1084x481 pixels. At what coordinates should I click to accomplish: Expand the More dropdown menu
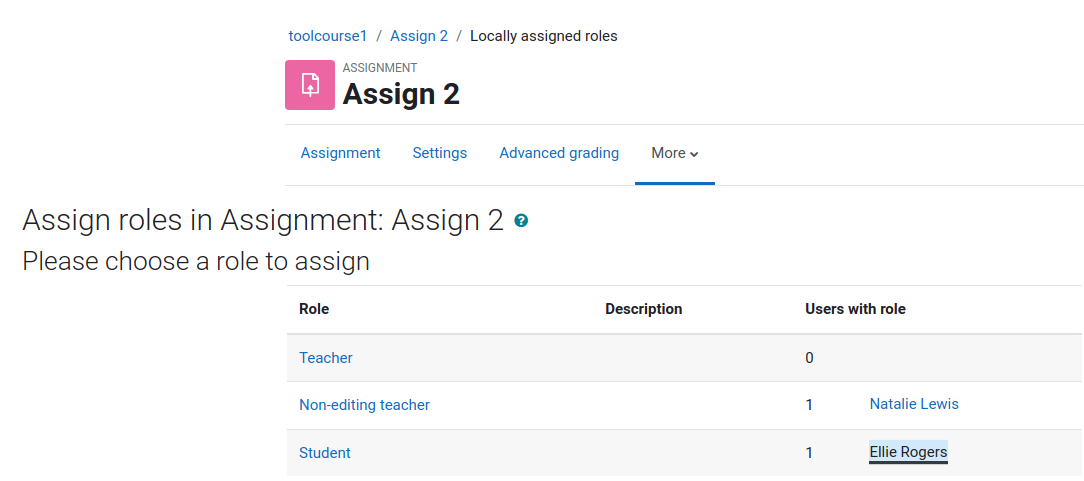[x=675, y=153]
